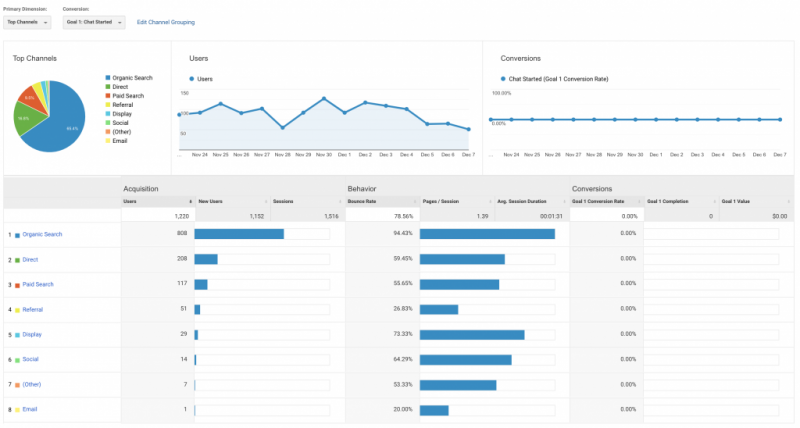
Task: Select the Referral channel in the table
Action: pos(32,309)
